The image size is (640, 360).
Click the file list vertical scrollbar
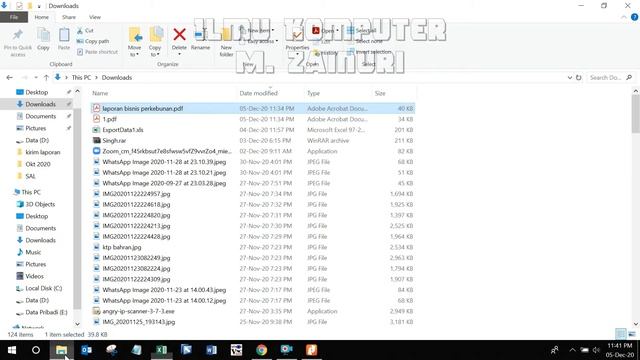click(x=636, y=113)
